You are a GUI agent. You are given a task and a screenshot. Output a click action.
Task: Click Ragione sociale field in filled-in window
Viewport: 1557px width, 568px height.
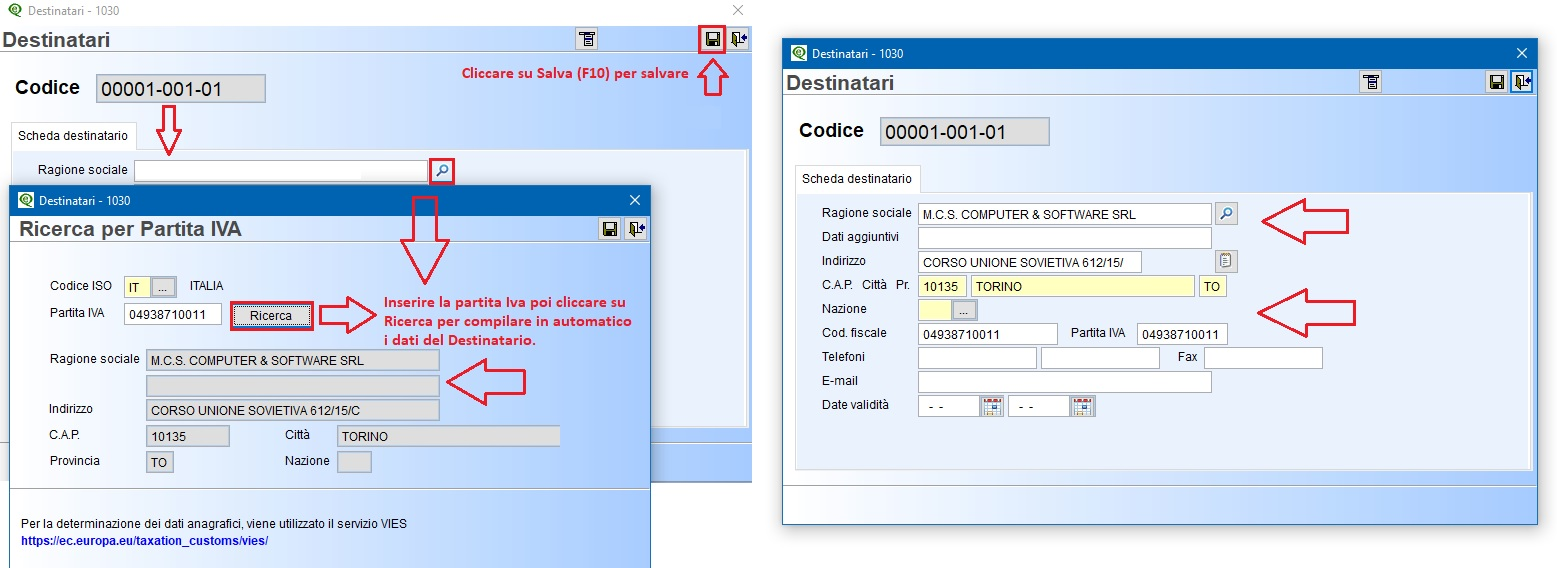coord(1065,214)
